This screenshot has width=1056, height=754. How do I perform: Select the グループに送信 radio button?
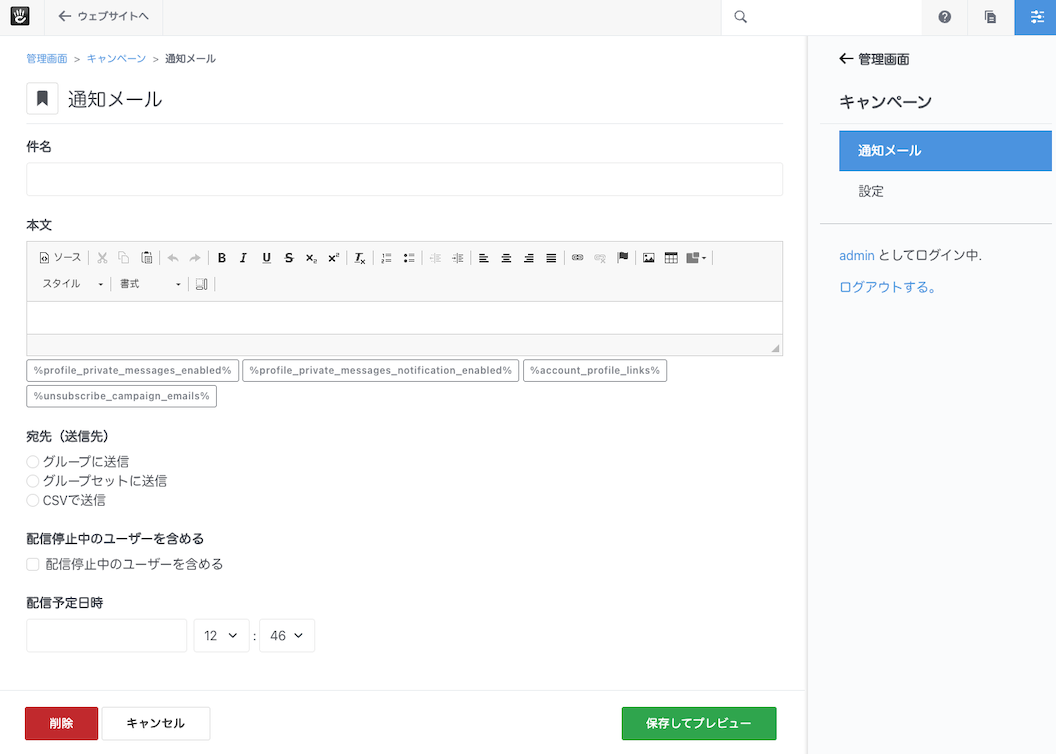coord(33,462)
